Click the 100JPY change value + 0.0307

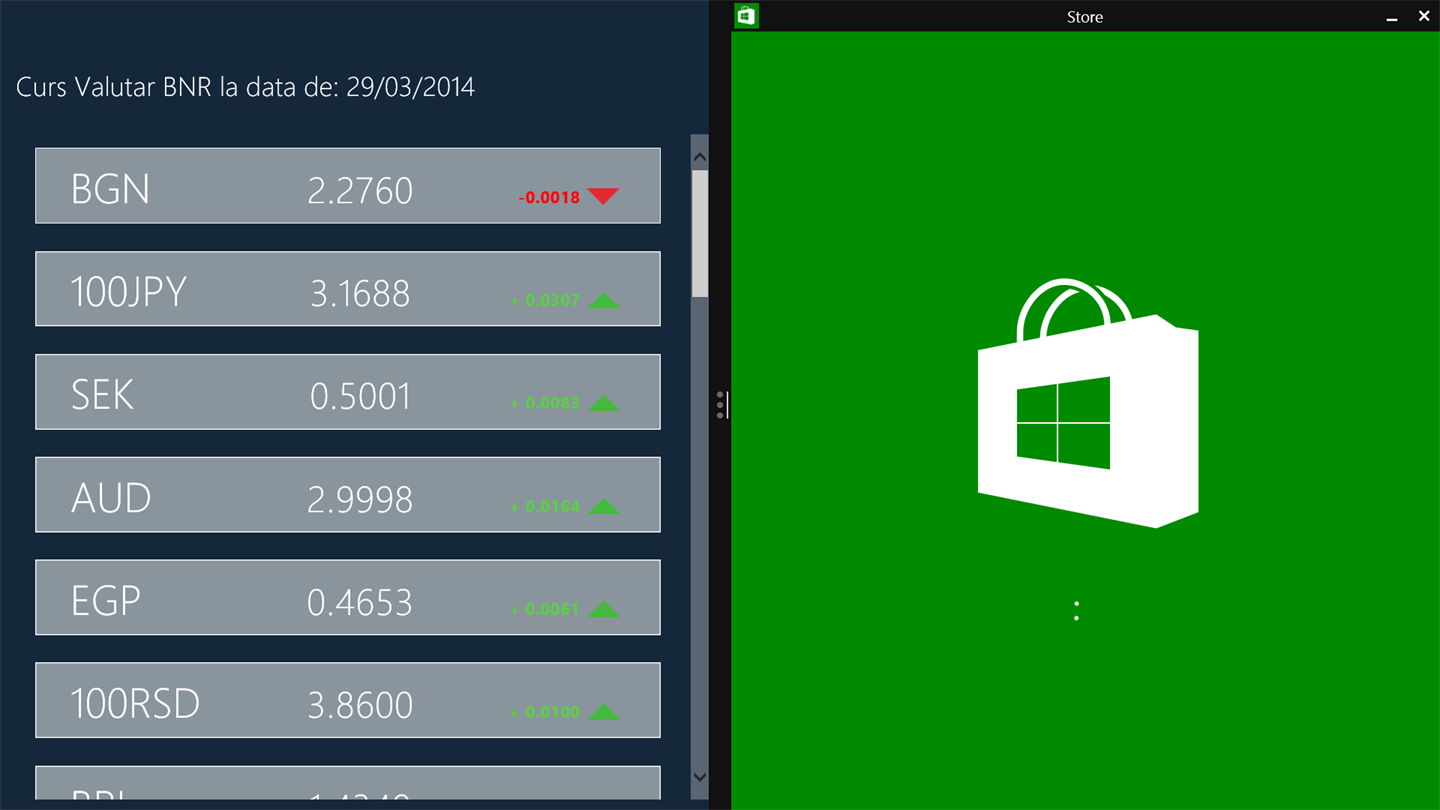pyautogui.click(x=545, y=300)
